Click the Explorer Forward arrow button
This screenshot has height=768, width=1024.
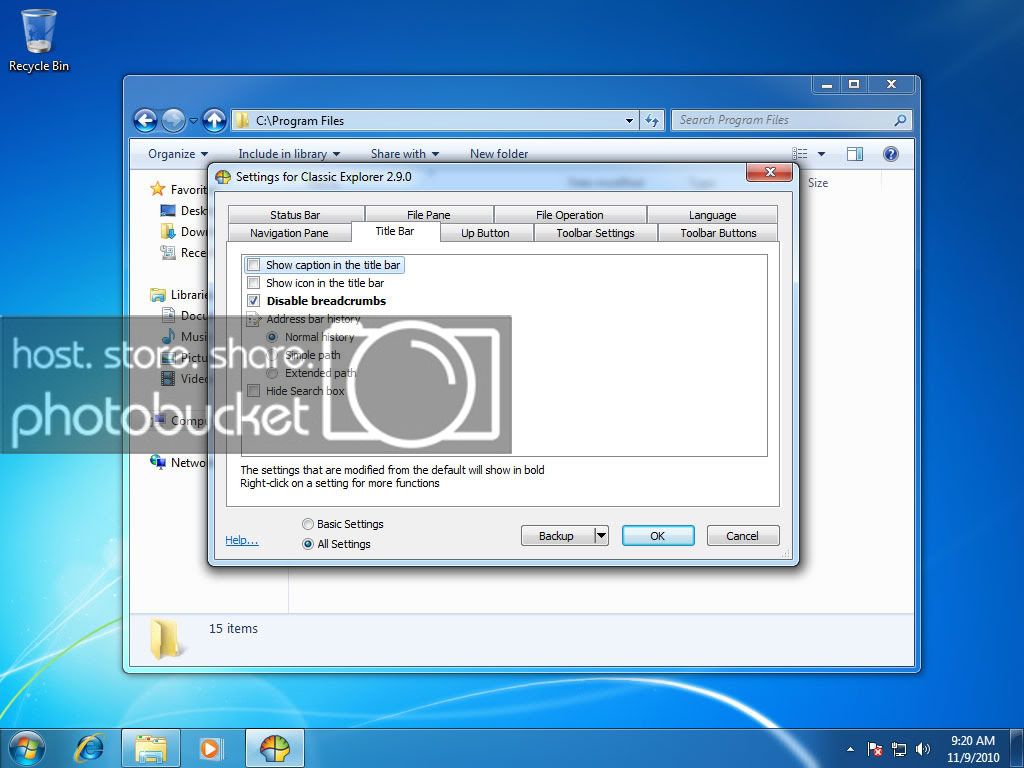(x=173, y=120)
